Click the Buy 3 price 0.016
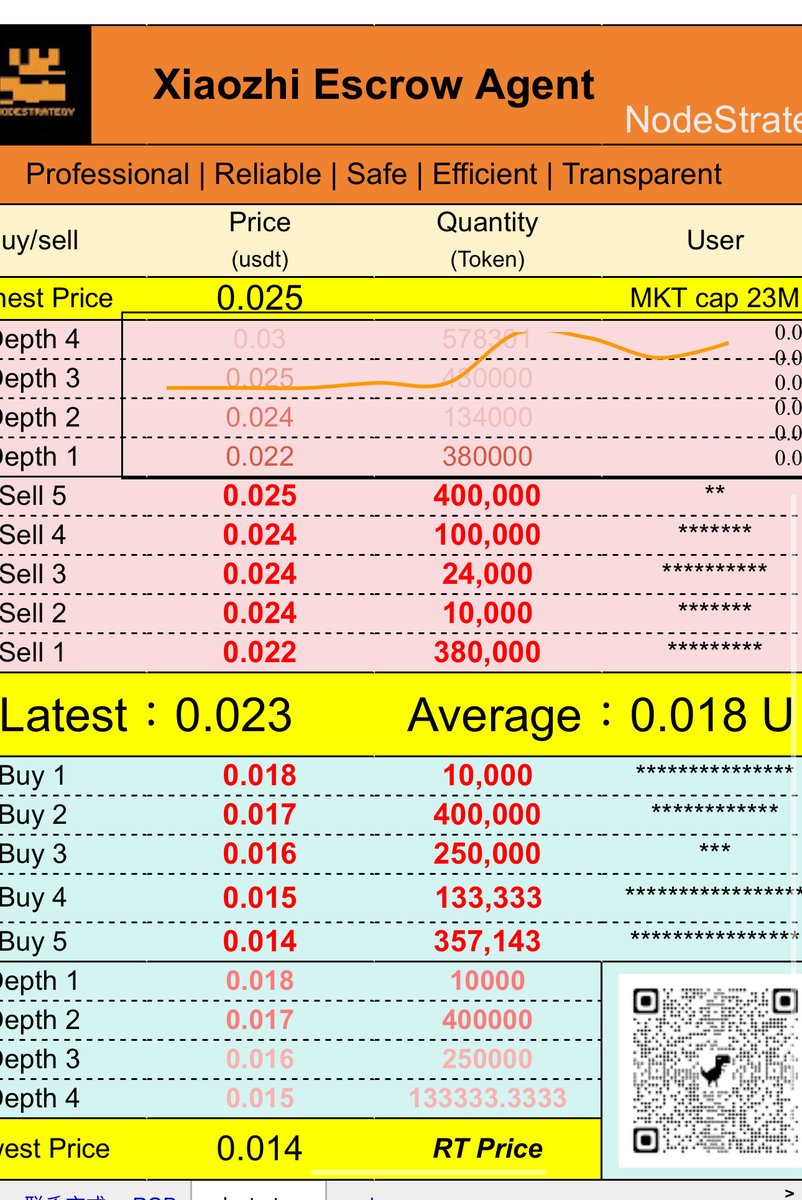The image size is (802, 1200). (260, 854)
